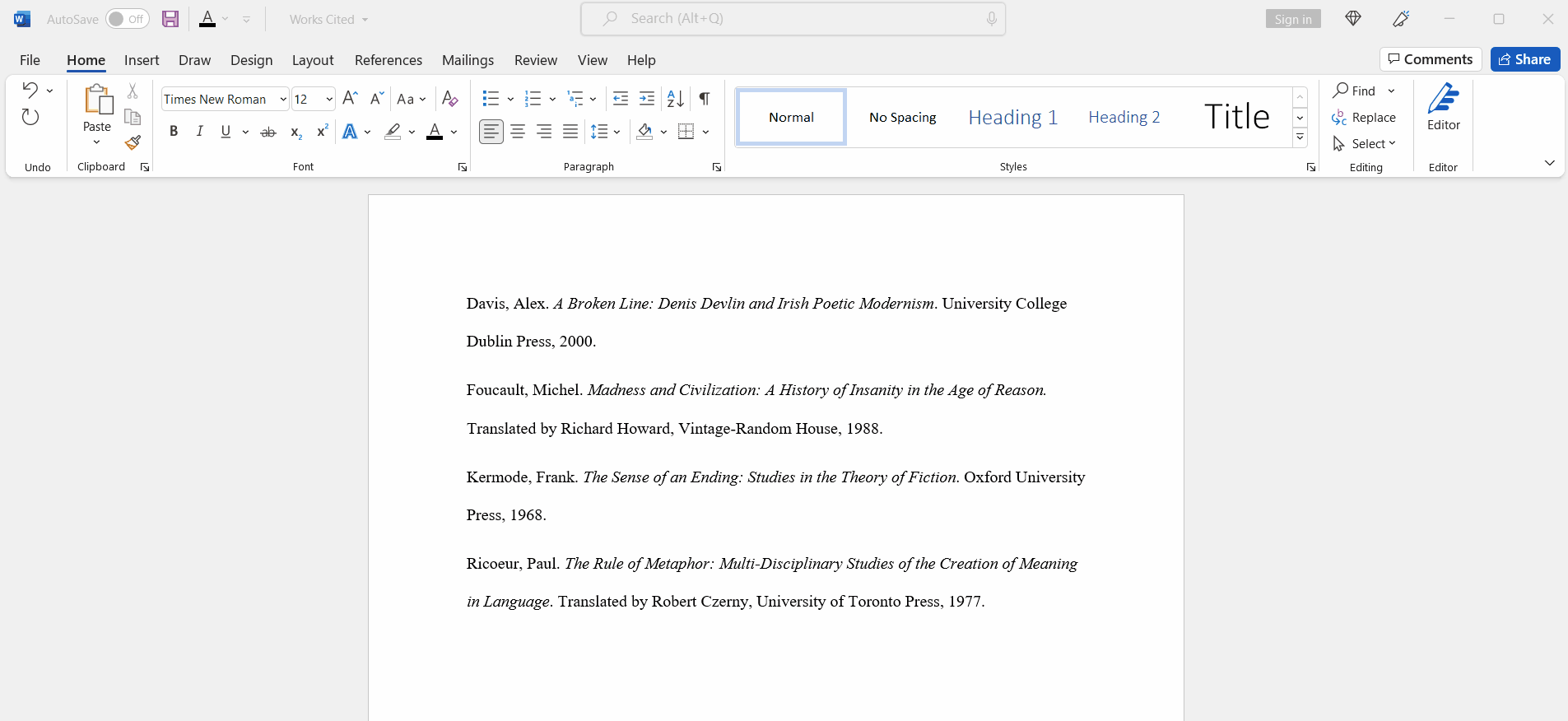Apply the red font color swatch
Screen dimensions: 1568x721
point(435,132)
